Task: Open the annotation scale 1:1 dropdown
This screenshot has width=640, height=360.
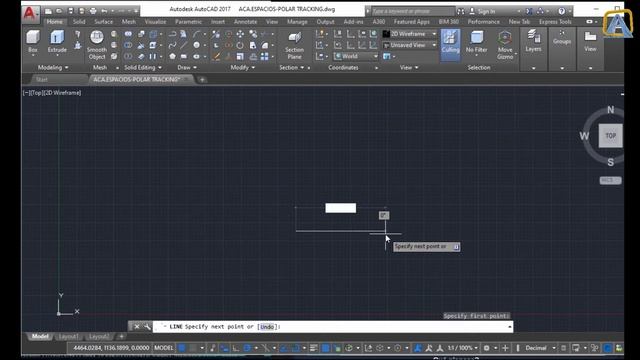Action: (462, 348)
